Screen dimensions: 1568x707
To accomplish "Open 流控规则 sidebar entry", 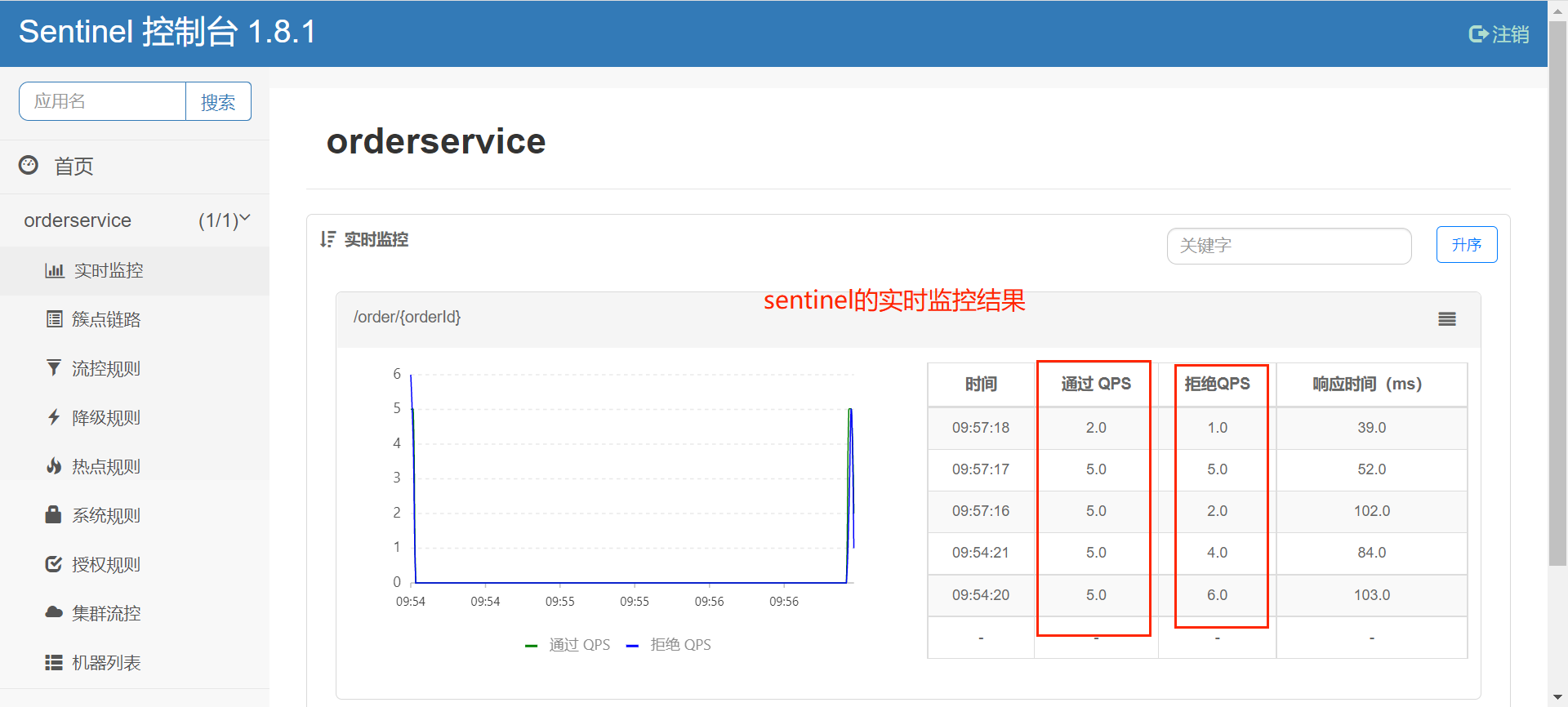I will (135, 368).
